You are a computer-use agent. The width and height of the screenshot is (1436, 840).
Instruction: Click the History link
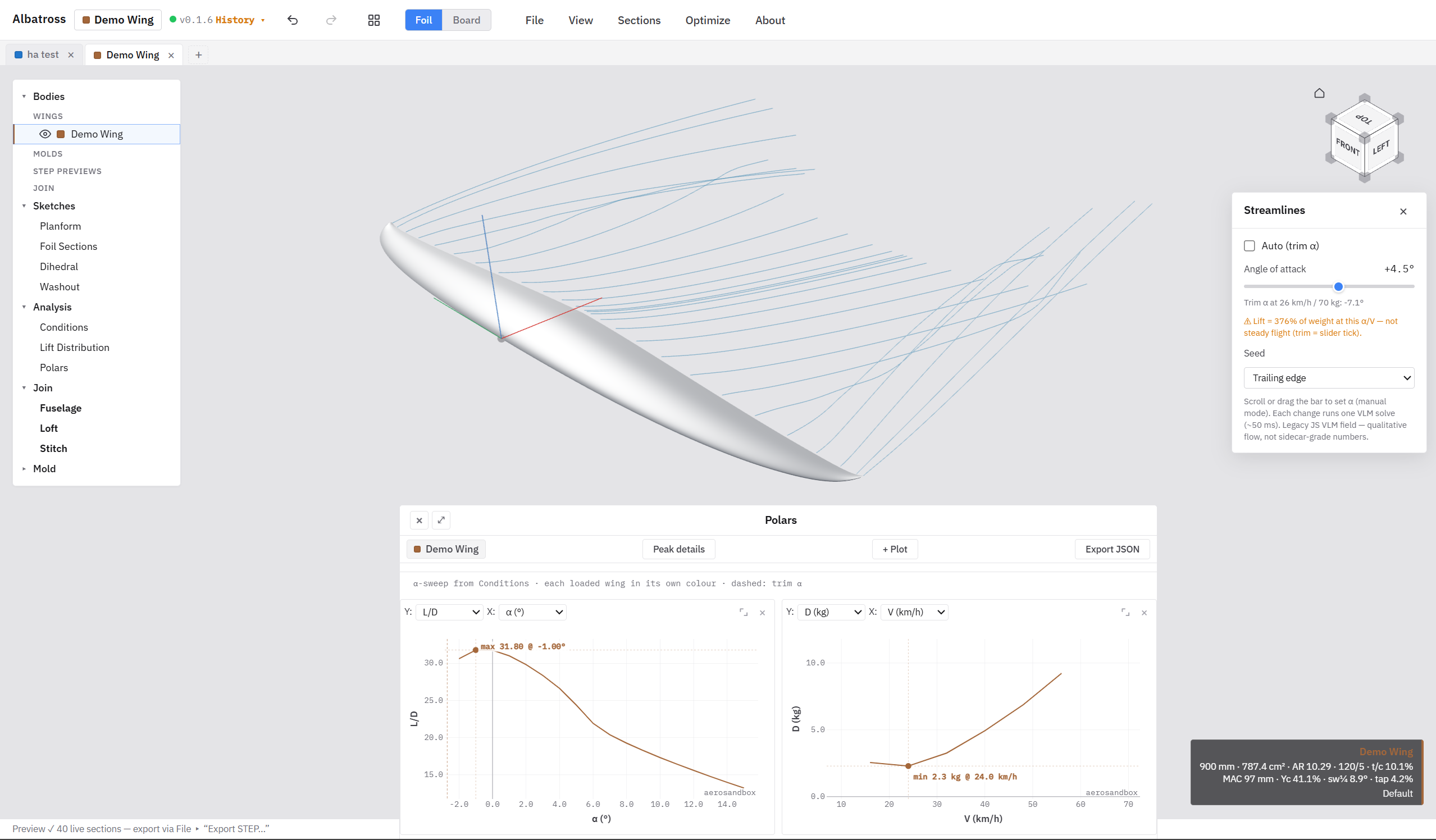[x=235, y=20]
